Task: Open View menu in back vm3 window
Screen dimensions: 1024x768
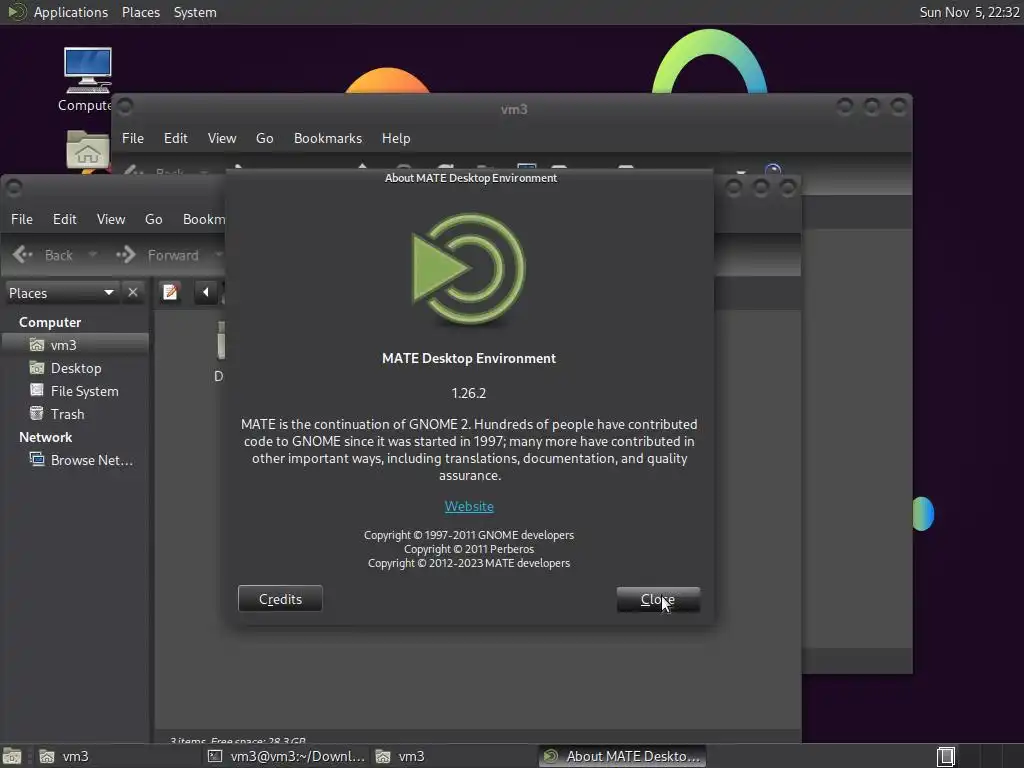Action: point(221,138)
